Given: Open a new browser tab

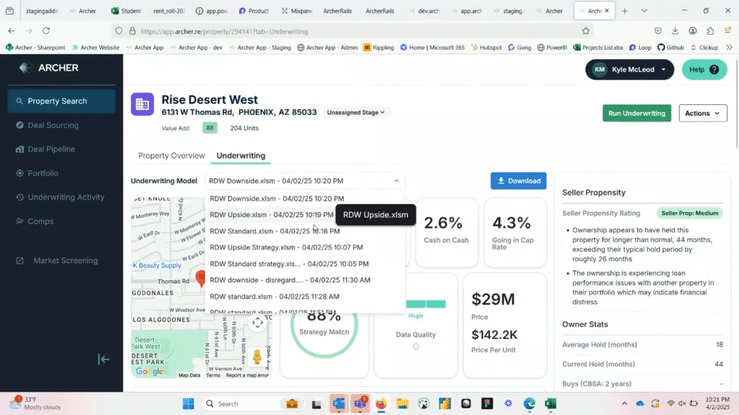Looking at the screenshot, I should [624, 11].
